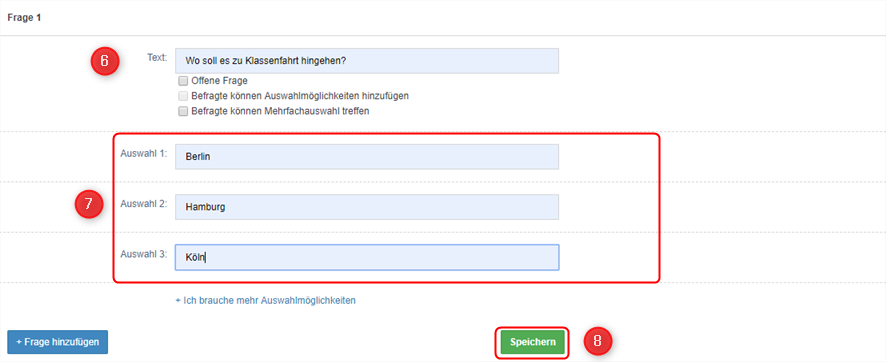Focus the Auswahl 1 field containing Berlin
886x362 pixels.
[367, 157]
